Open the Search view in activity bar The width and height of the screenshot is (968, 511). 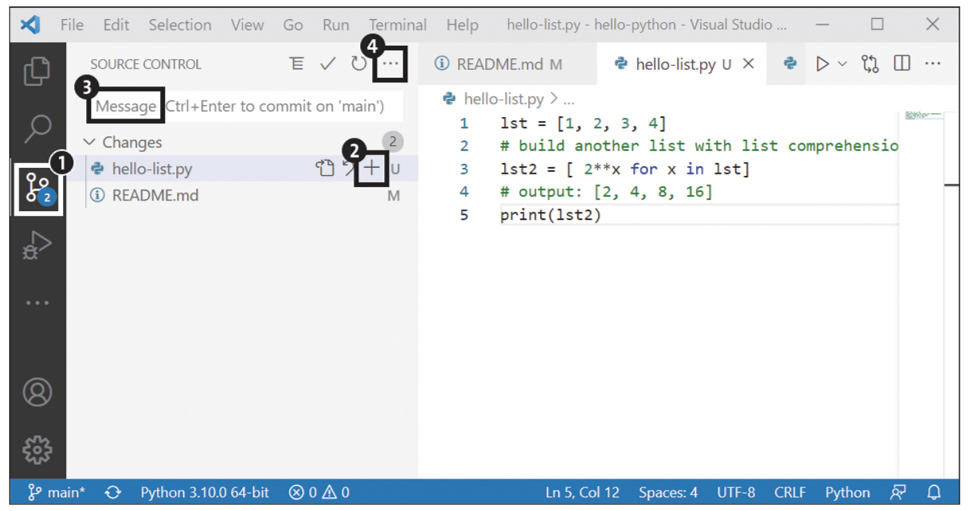(x=37, y=128)
